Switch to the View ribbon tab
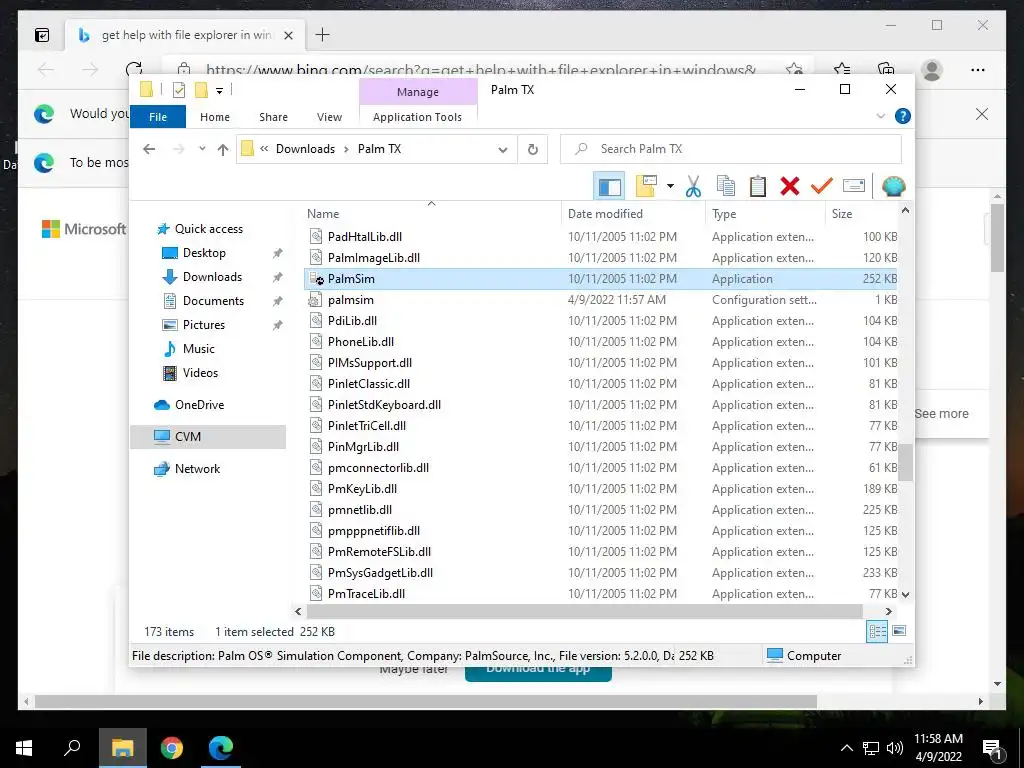The height and width of the screenshot is (768, 1024). [x=329, y=117]
